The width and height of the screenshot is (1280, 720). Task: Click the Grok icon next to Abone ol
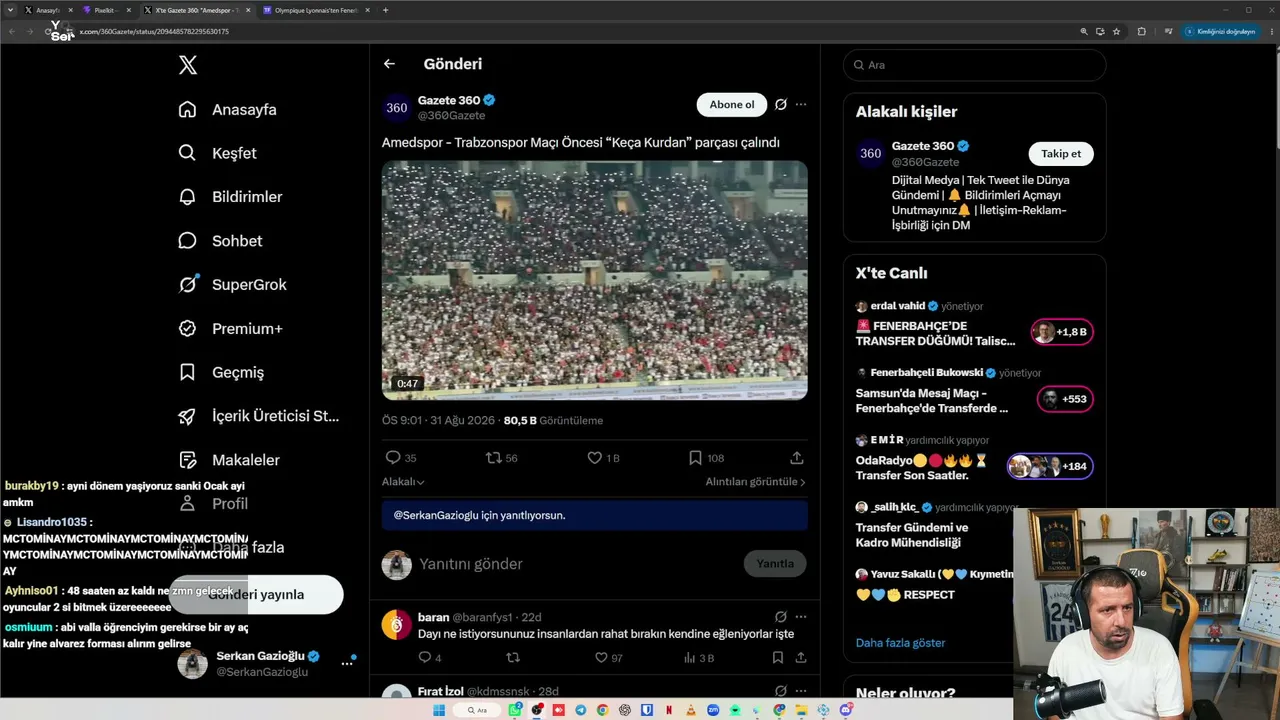click(781, 104)
